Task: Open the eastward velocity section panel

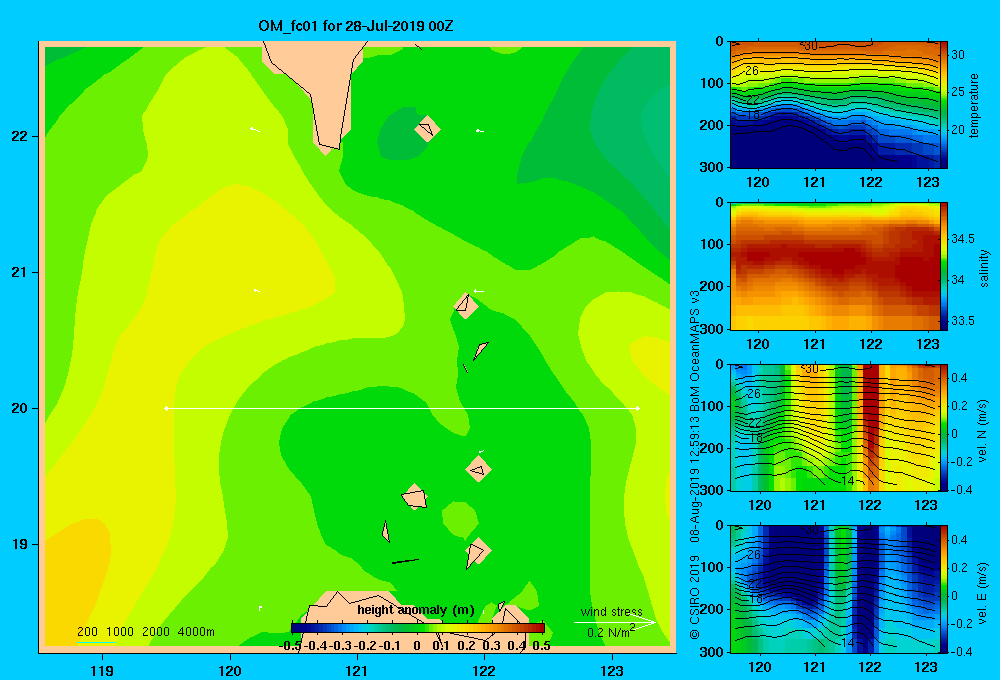Action: click(x=835, y=589)
